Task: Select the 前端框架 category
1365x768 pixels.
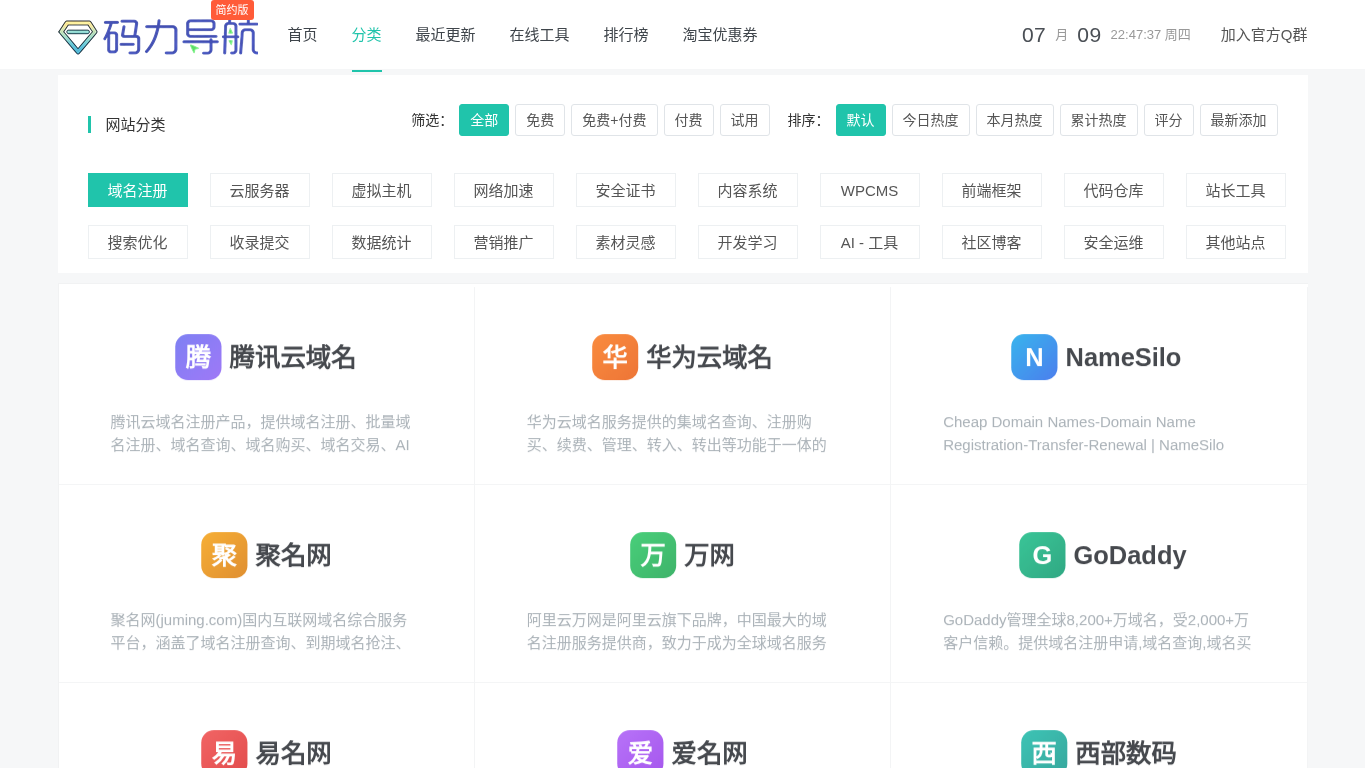Action: pos(992,190)
